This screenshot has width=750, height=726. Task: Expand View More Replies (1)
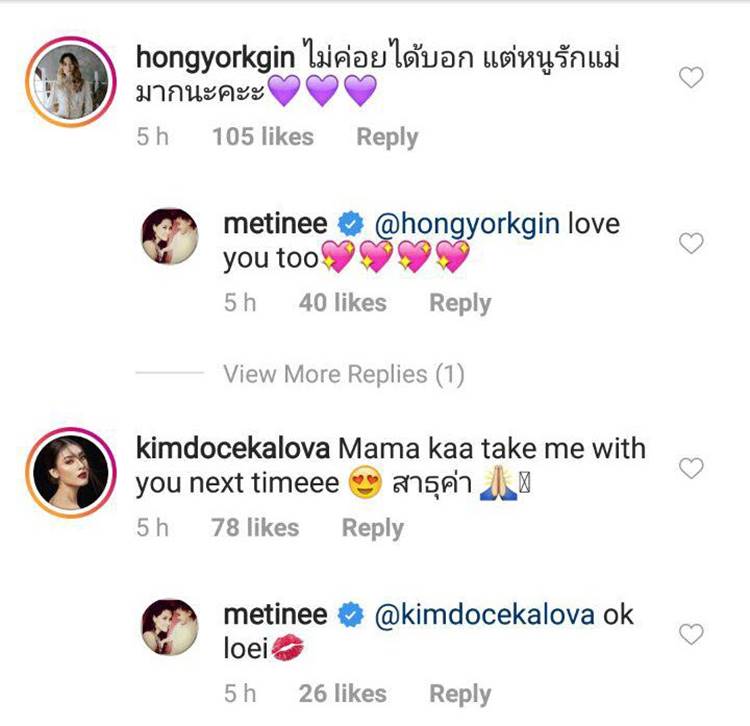[x=344, y=375]
